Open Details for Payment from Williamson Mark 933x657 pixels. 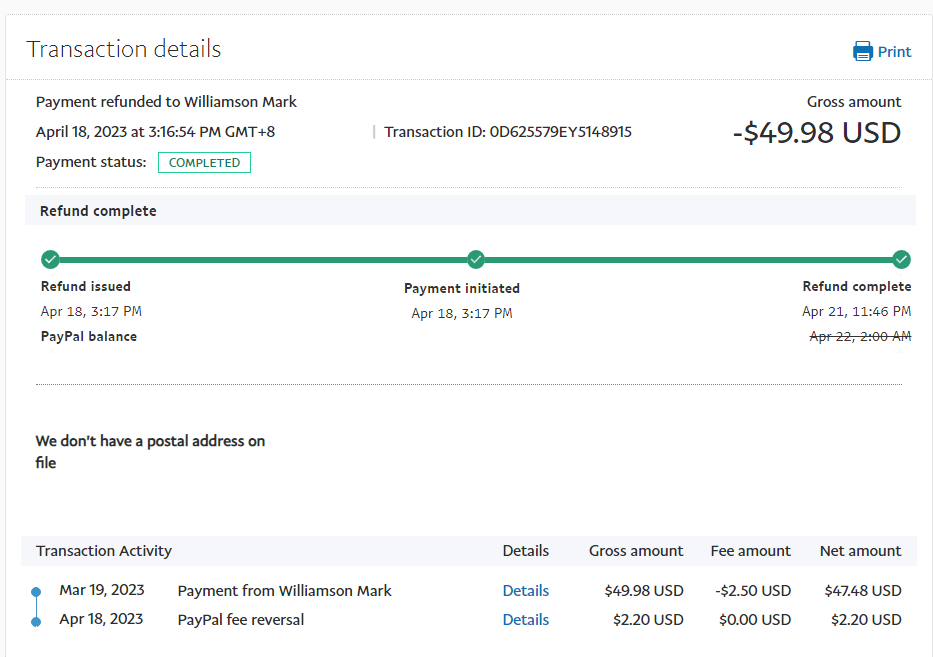coord(525,591)
